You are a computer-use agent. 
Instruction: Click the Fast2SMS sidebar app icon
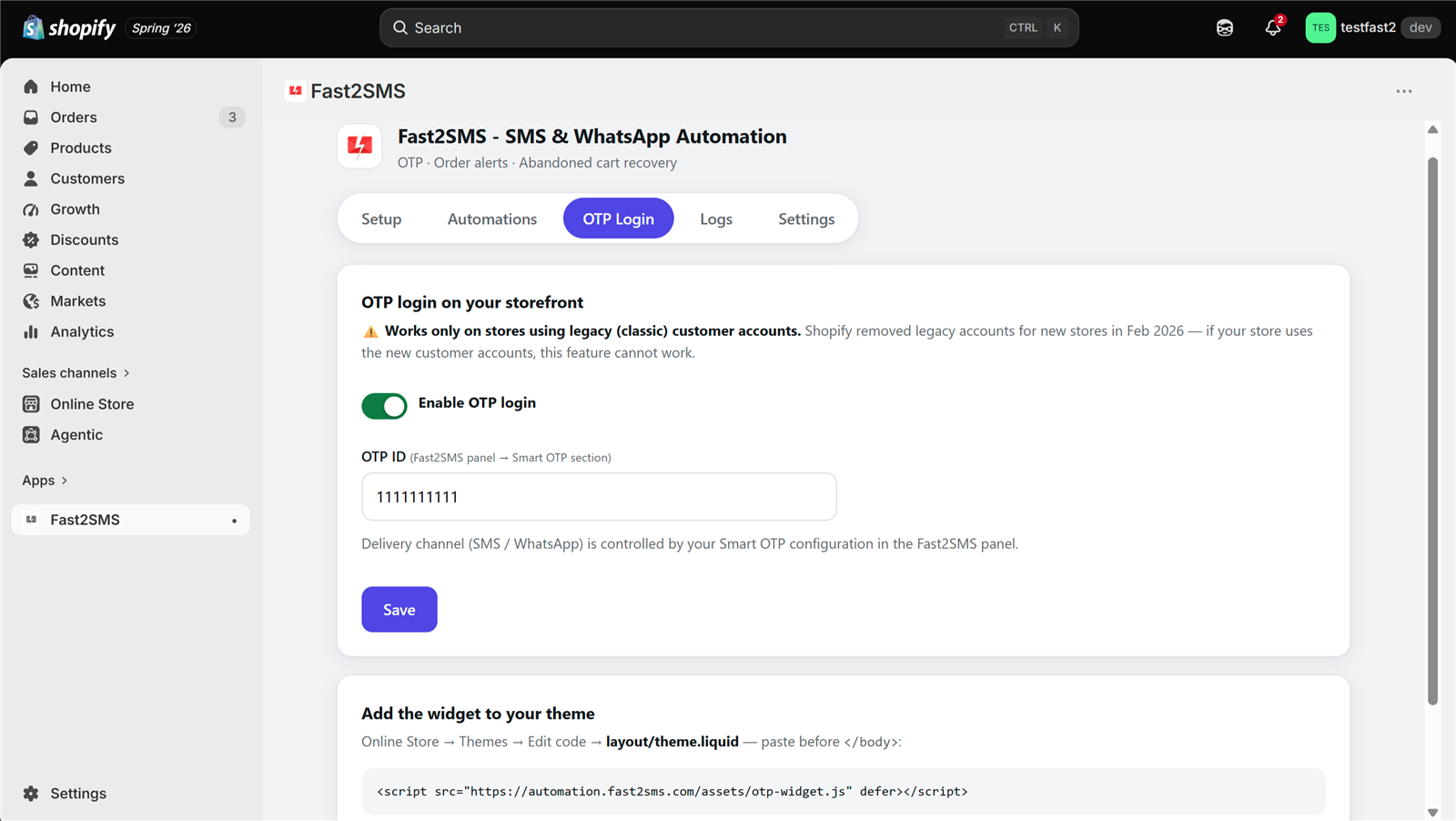(x=31, y=520)
